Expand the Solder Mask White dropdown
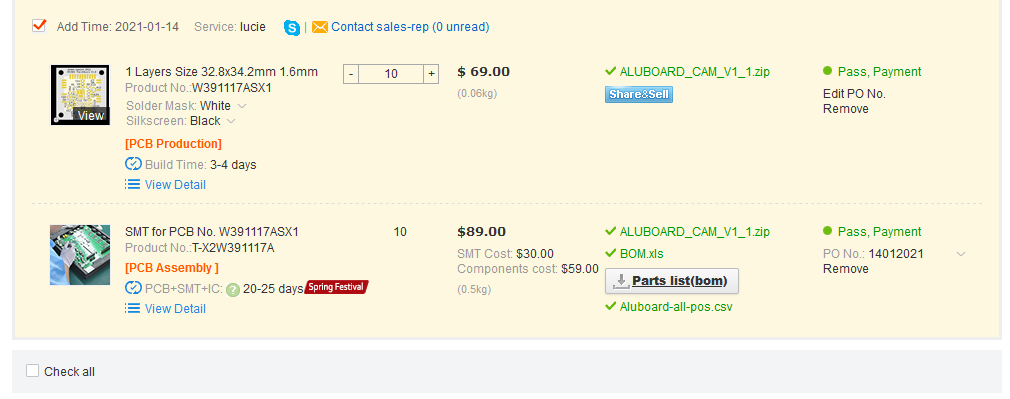 pos(242,106)
